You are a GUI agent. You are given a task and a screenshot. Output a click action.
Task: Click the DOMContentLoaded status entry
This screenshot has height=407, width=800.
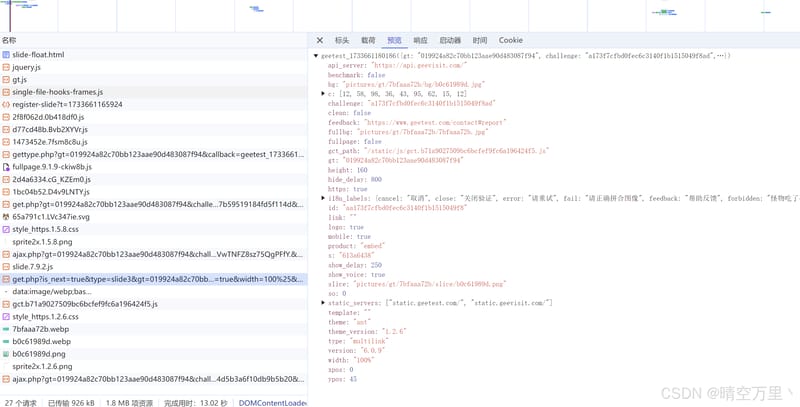[272, 403]
